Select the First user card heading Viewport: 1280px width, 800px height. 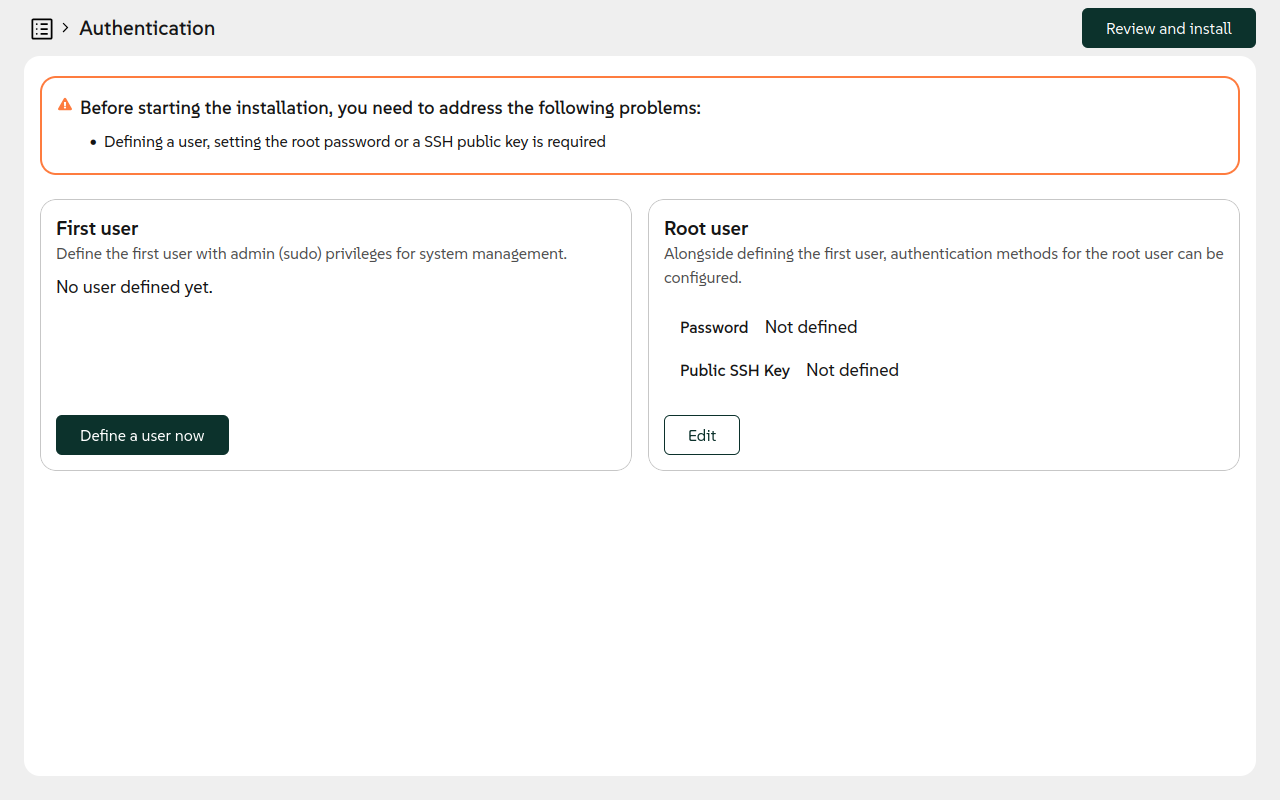[x=97, y=228]
